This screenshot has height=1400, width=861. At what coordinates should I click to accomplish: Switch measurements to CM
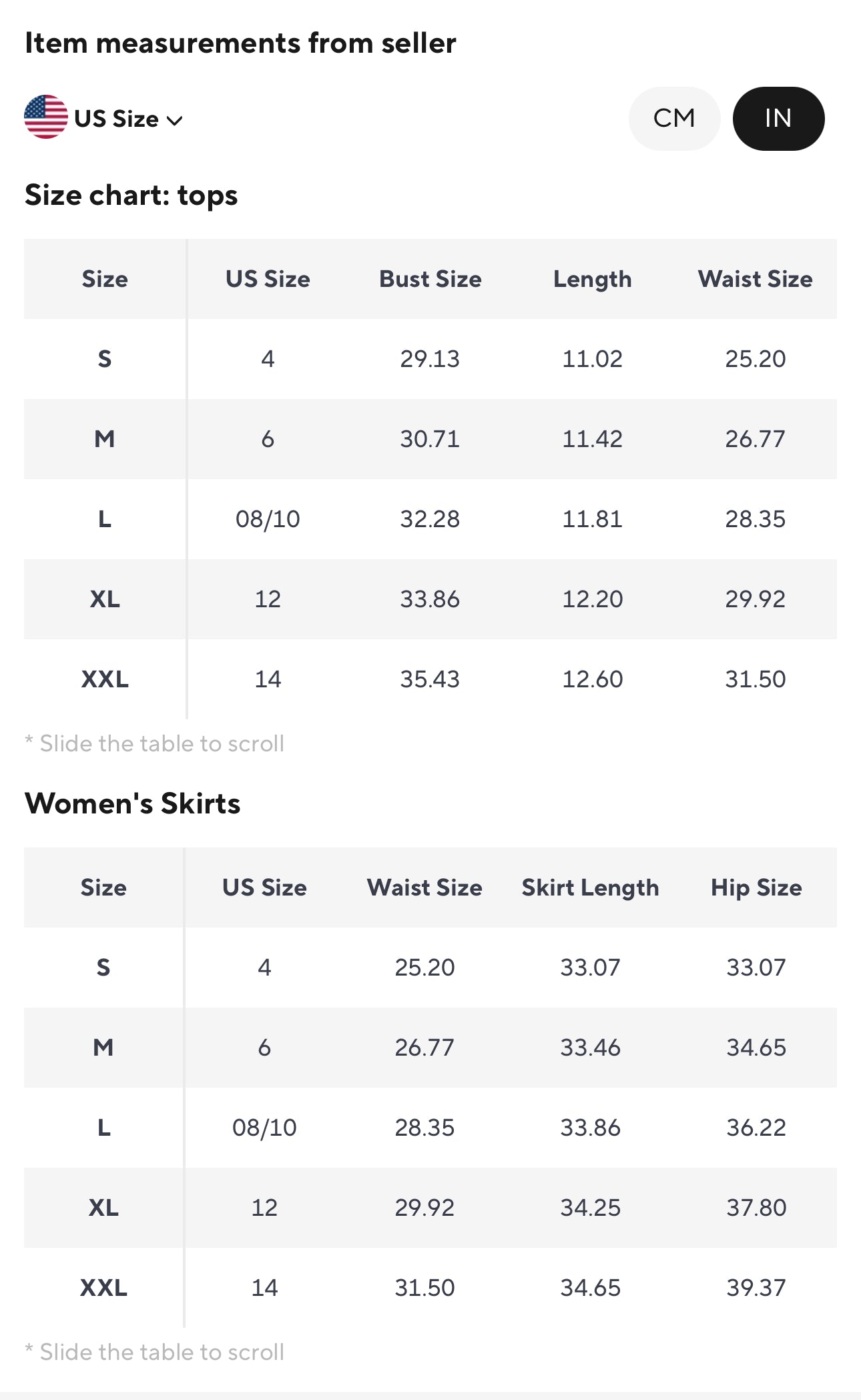click(674, 119)
